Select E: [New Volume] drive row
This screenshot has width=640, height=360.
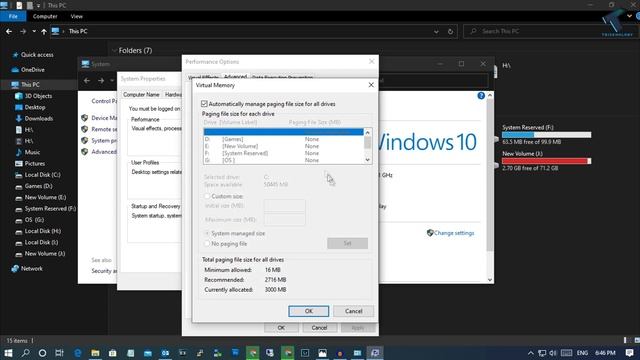pos(283,146)
